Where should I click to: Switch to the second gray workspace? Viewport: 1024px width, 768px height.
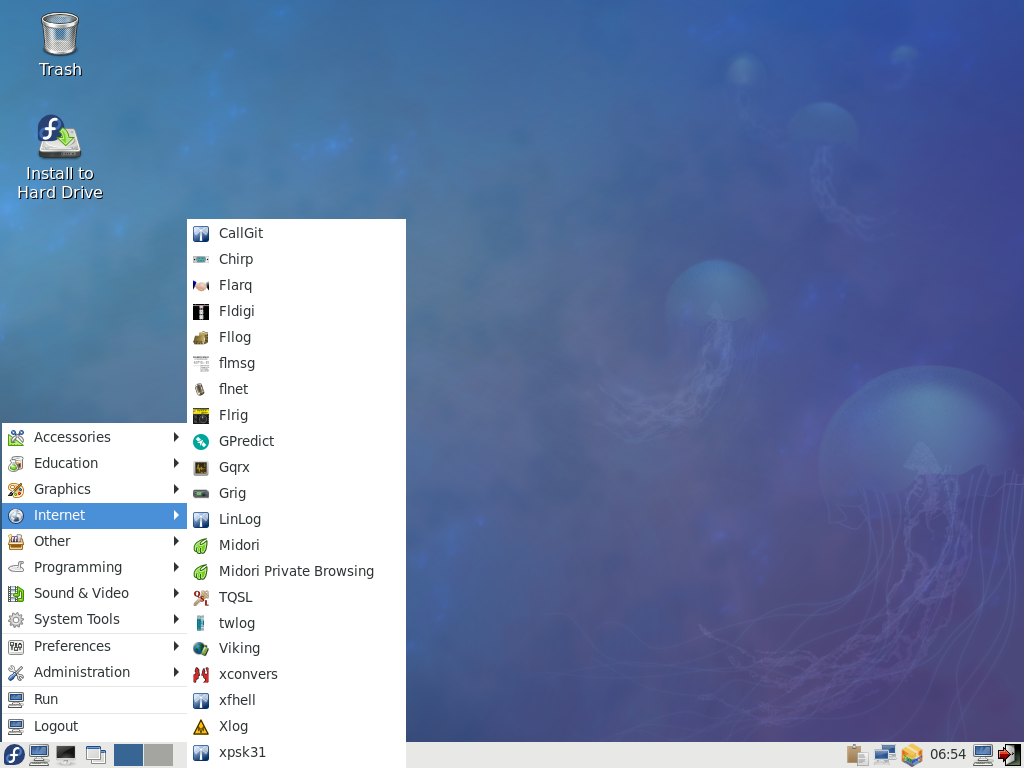158,755
